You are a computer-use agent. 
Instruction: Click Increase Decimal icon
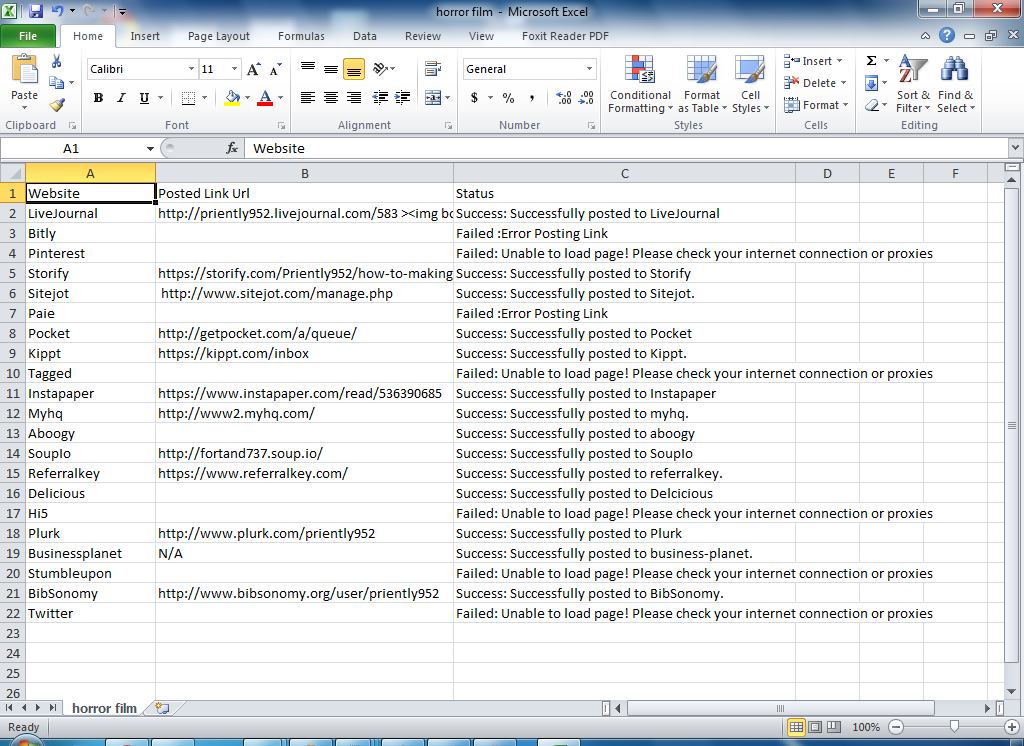[x=564, y=97]
